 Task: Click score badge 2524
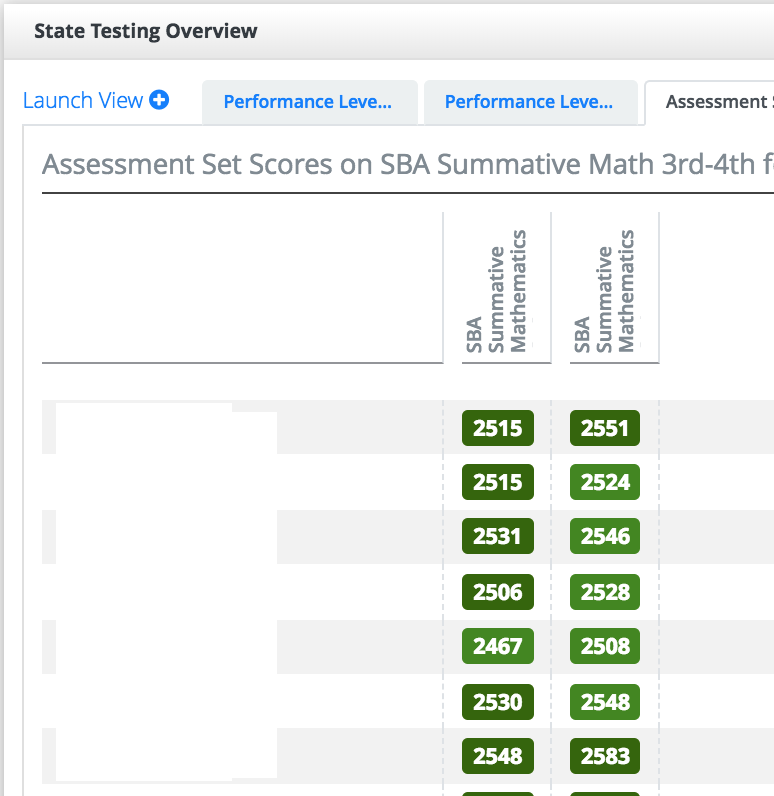tap(604, 482)
